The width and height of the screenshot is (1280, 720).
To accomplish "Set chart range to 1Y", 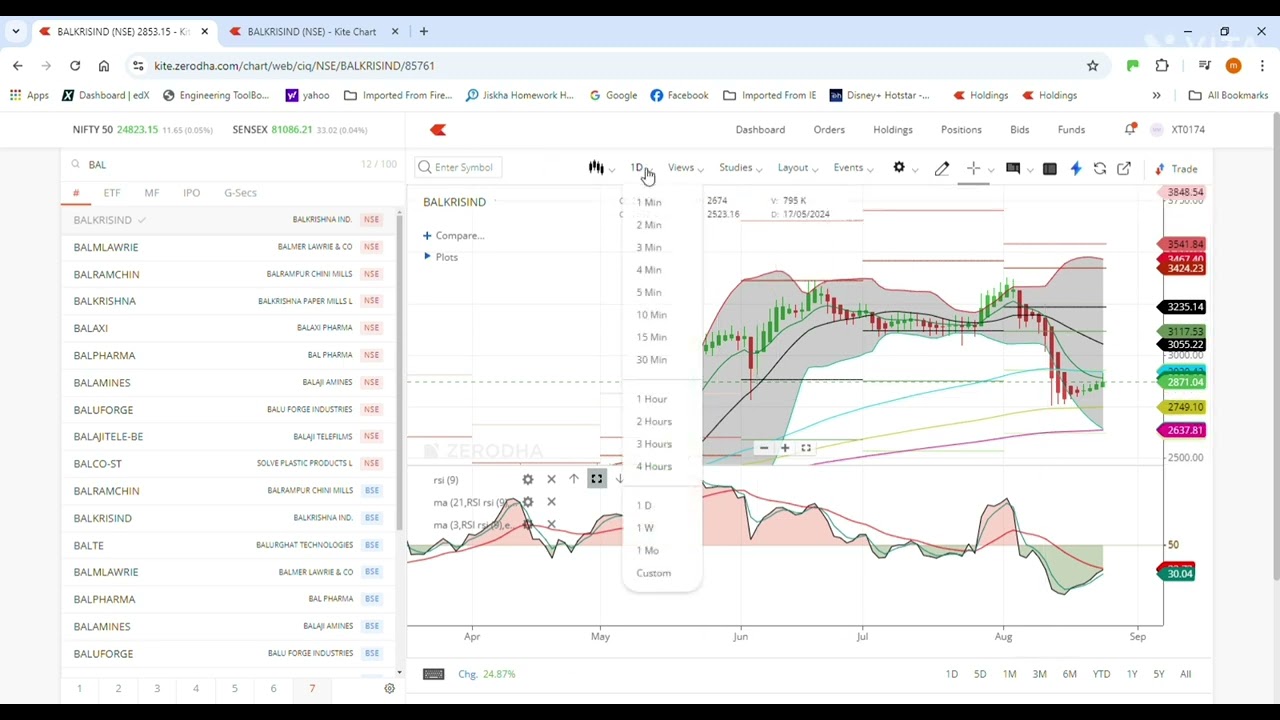I will click(1132, 674).
